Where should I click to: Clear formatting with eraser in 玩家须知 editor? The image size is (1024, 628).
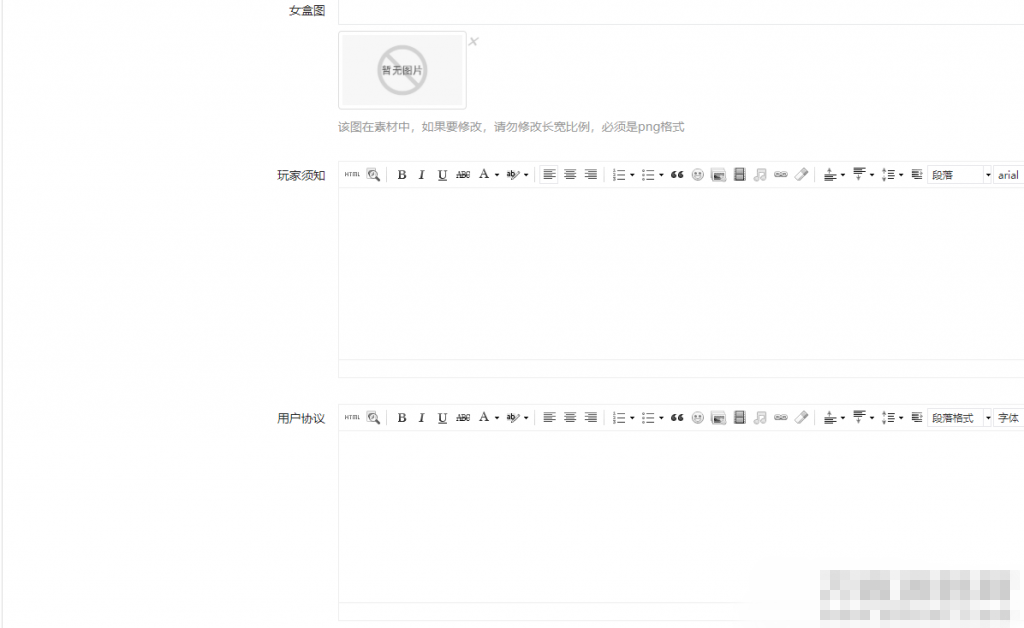click(x=801, y=174)
